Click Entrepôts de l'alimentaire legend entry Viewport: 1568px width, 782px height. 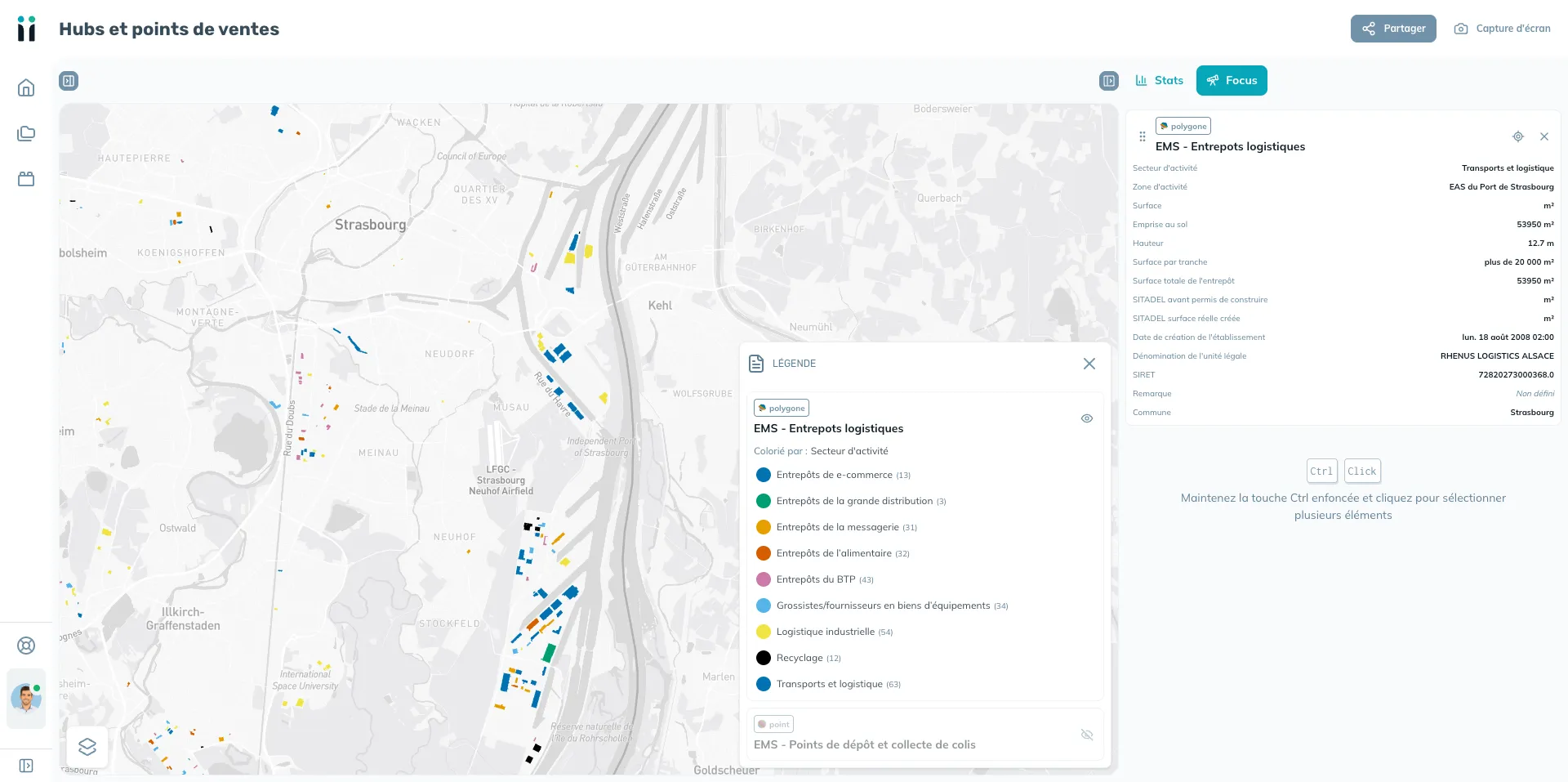tap(834, 553)
